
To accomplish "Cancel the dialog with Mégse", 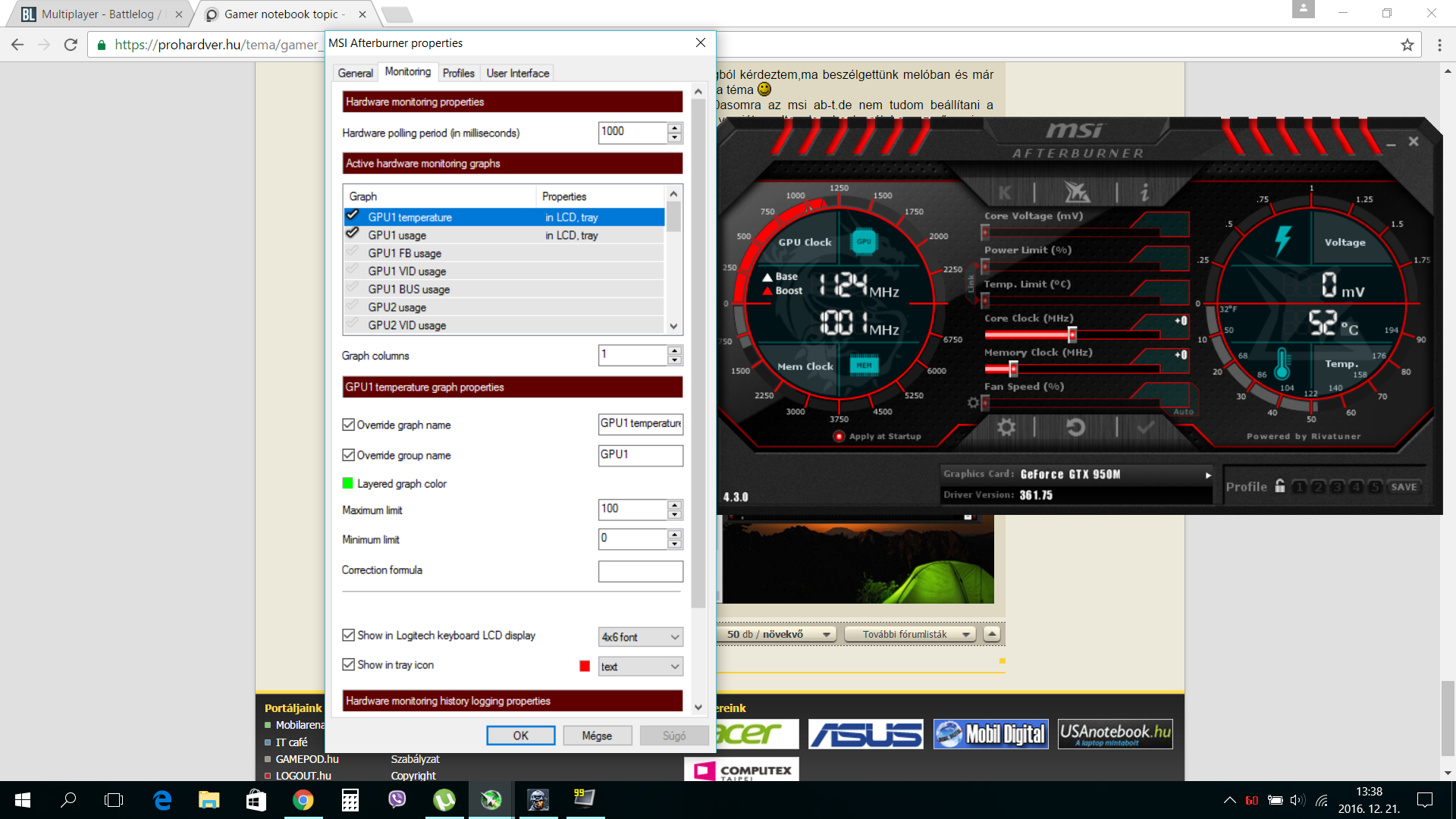I will point(597,736).
